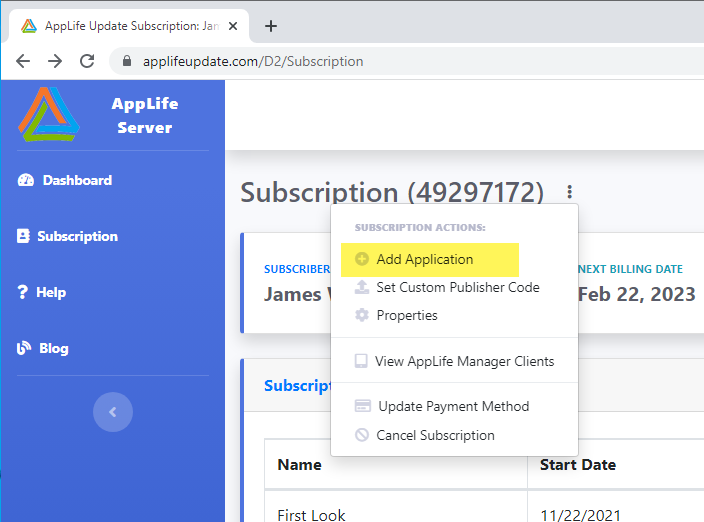
Task: Click the upload icon beside Set Custom Publisher Code
Action: 362,287
